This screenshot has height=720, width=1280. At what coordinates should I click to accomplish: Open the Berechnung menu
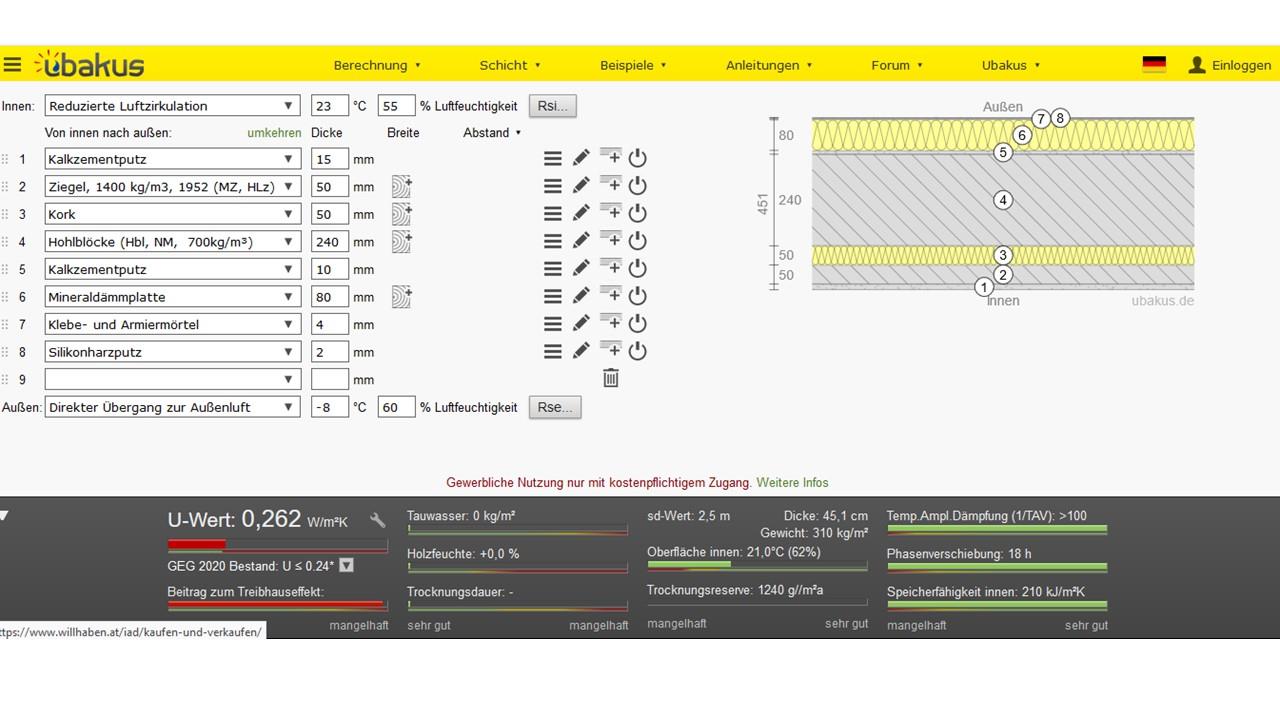(x=377, y=65)
